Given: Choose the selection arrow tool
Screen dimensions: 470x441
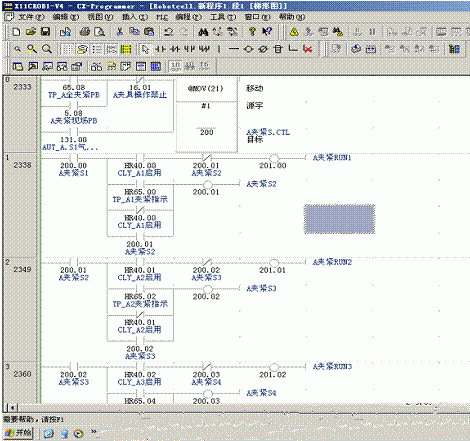Looking at the screenshot, I should click(x=145, y=49).
